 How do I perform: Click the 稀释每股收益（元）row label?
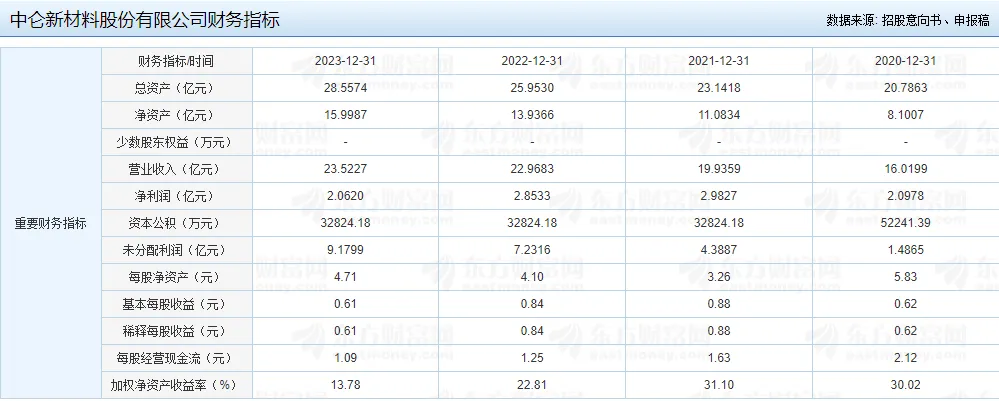[176, 332]
